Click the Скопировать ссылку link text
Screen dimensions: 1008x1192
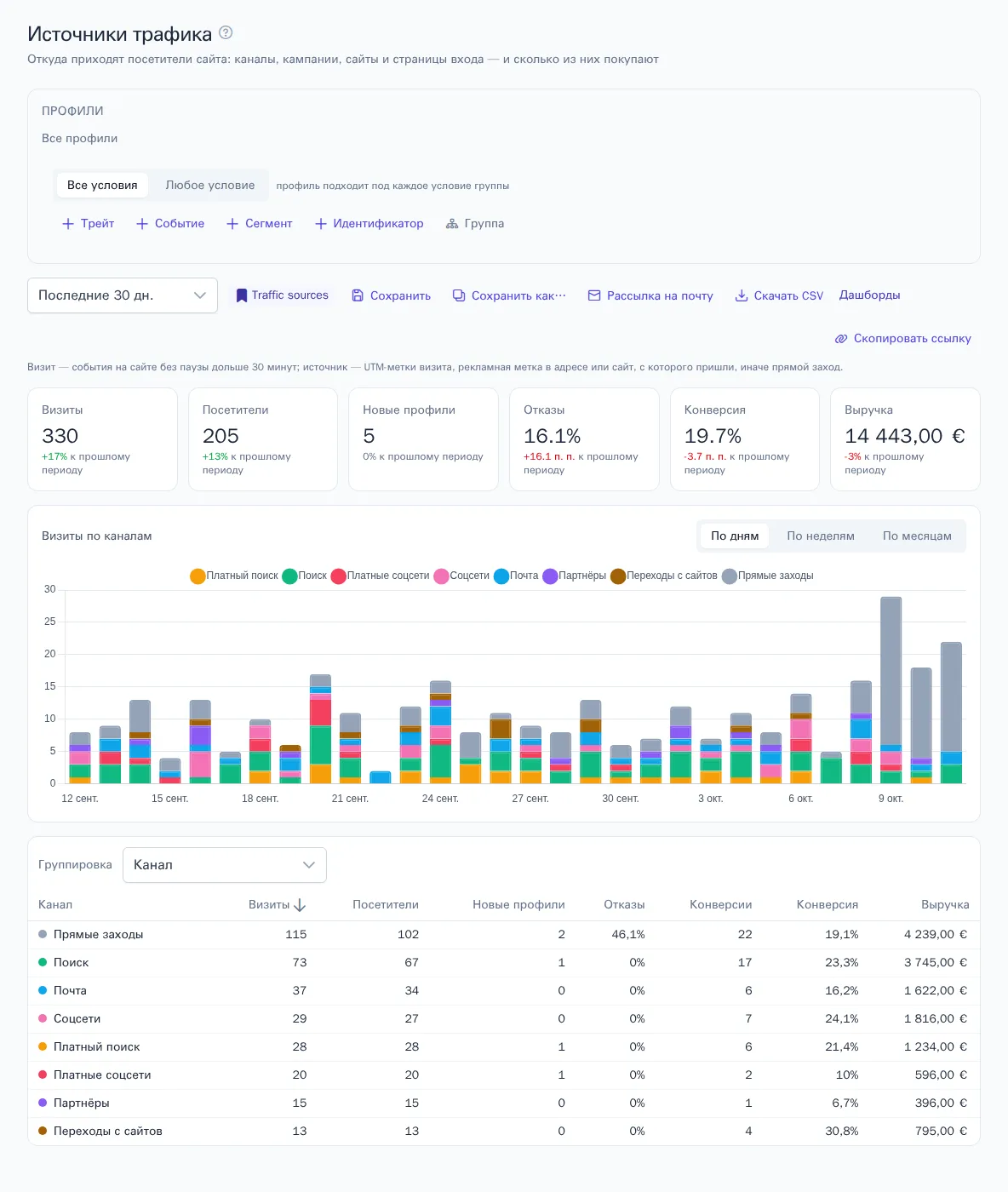913,339
